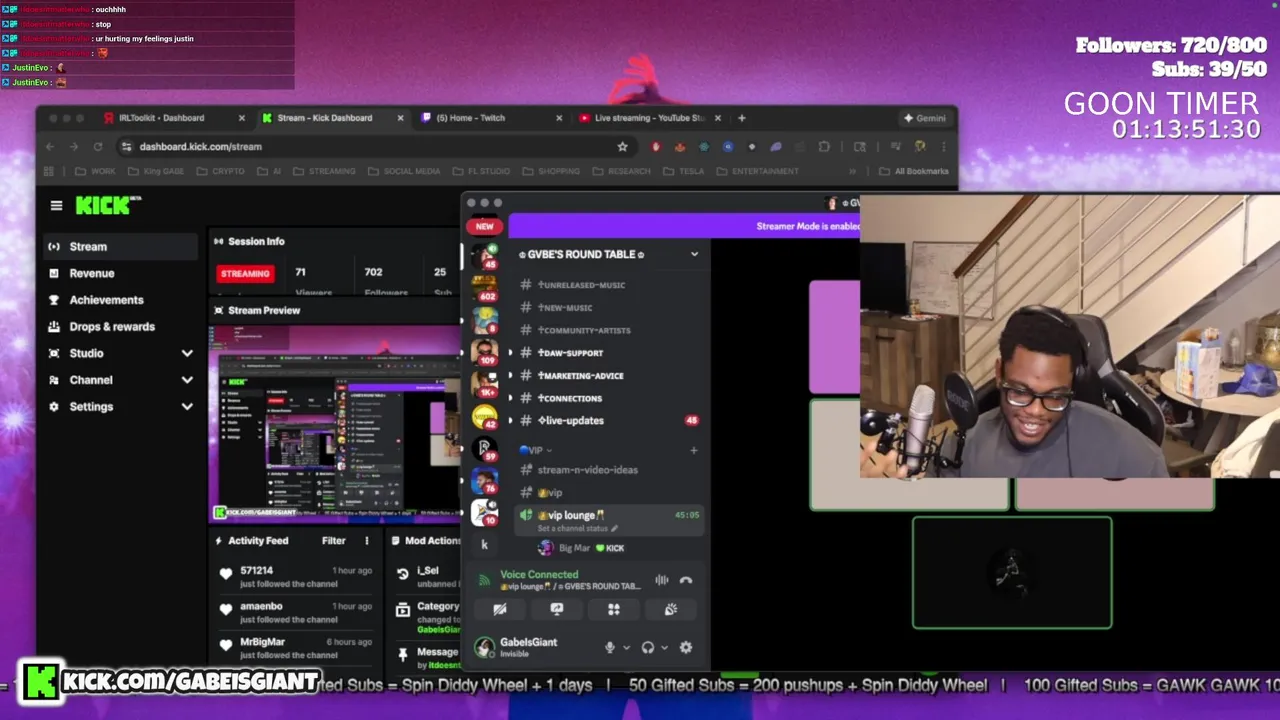Open Chrome three-dot menu

tap(943, 147)
